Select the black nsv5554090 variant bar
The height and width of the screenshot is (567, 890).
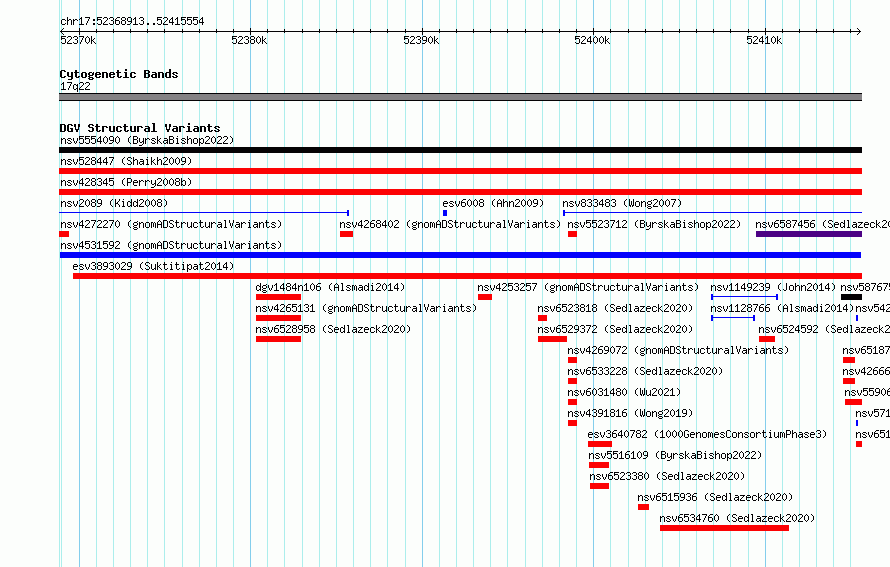[x=460, y=150]
